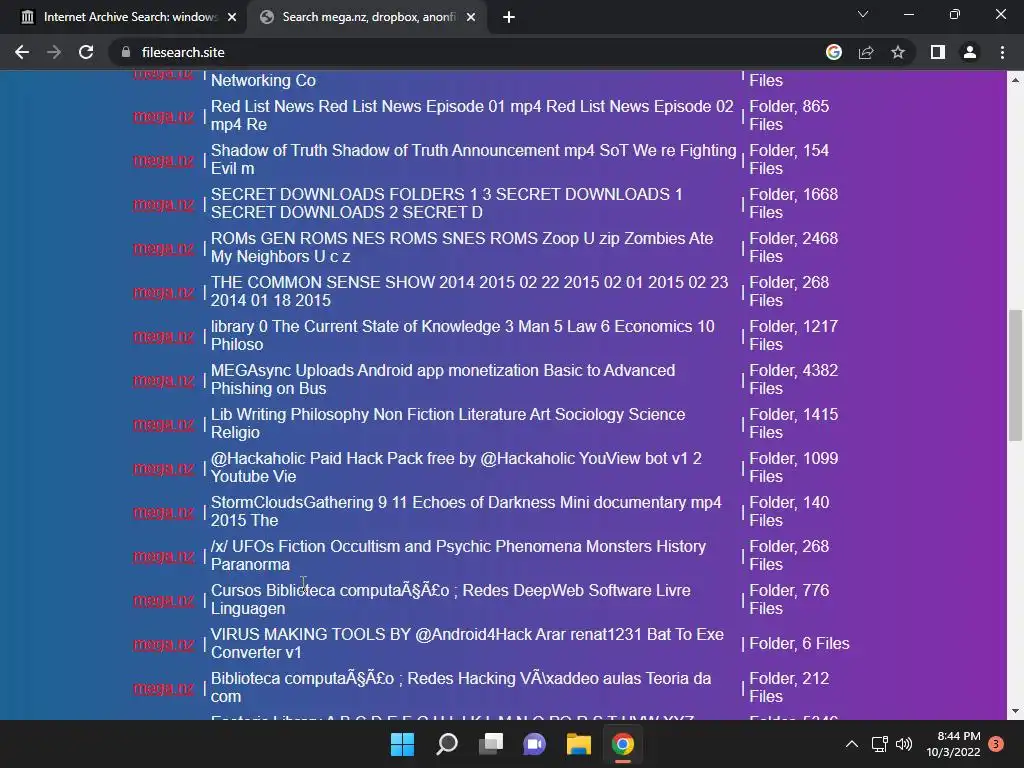Open mega.nz link for Red List News

point(164,116)
